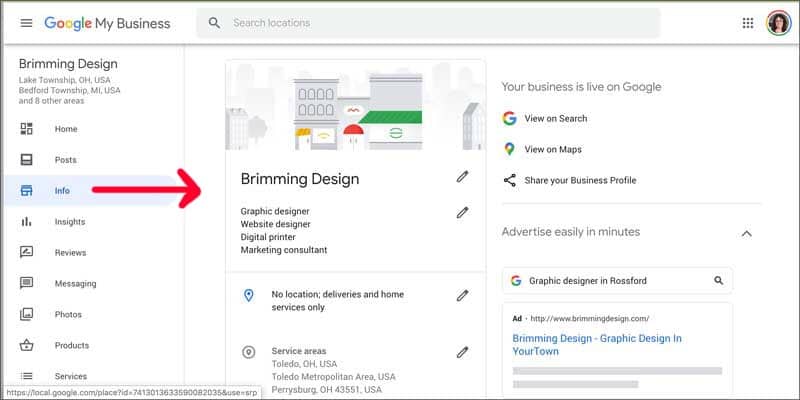Click the Posts sidebar icon
Image resolution: width=800 pixels, height=400 pixels.
(x=26, y=160)
